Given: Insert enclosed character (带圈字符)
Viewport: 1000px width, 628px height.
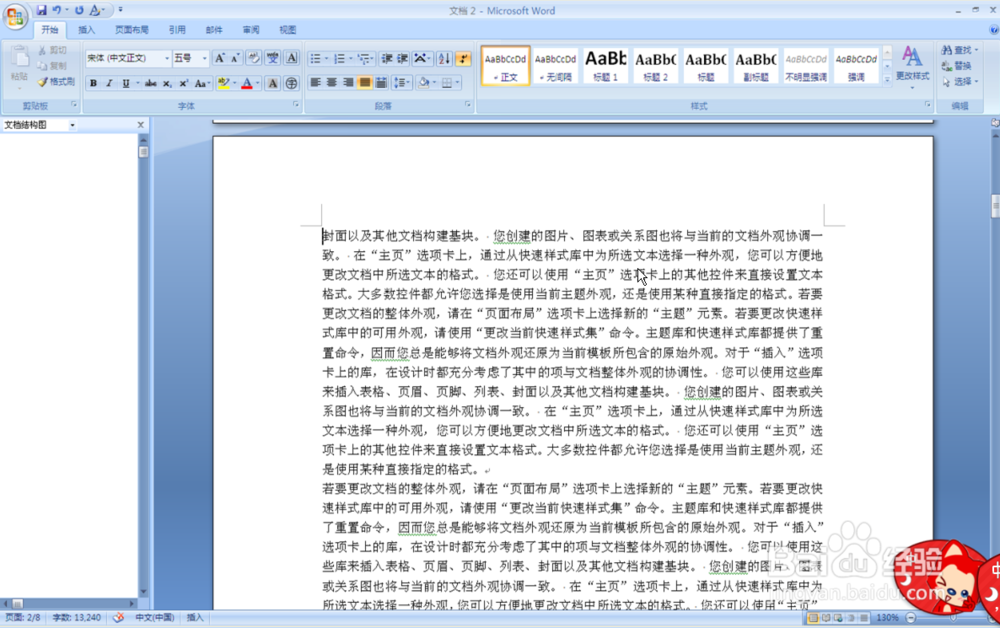Looking at the screenshot, I should coord(291,84).
